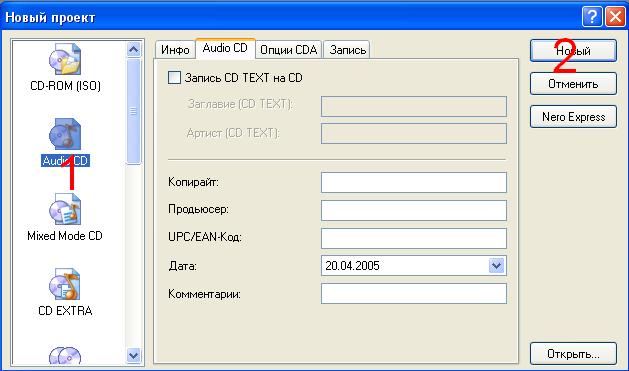Click the date value 20.04.2005

pos(352,266)
